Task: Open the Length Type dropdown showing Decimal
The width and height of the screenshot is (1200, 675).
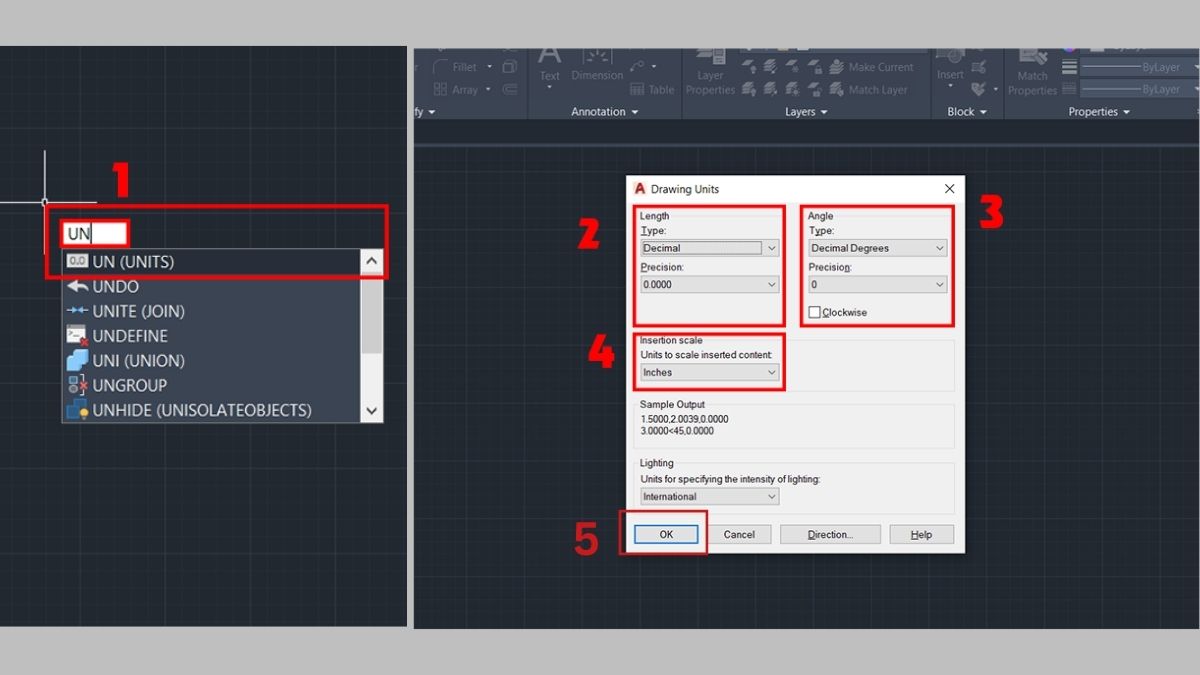Action: [x=710, y=248]
